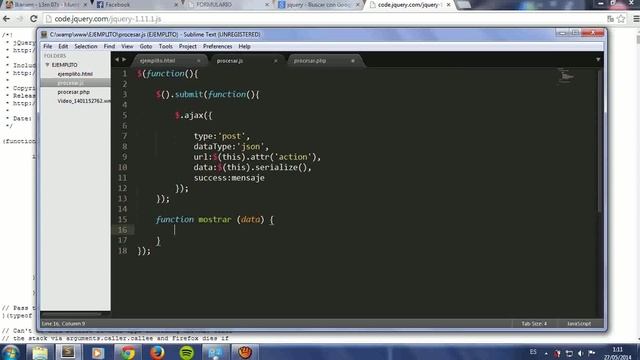Go to next tab with right arrow

124,60
